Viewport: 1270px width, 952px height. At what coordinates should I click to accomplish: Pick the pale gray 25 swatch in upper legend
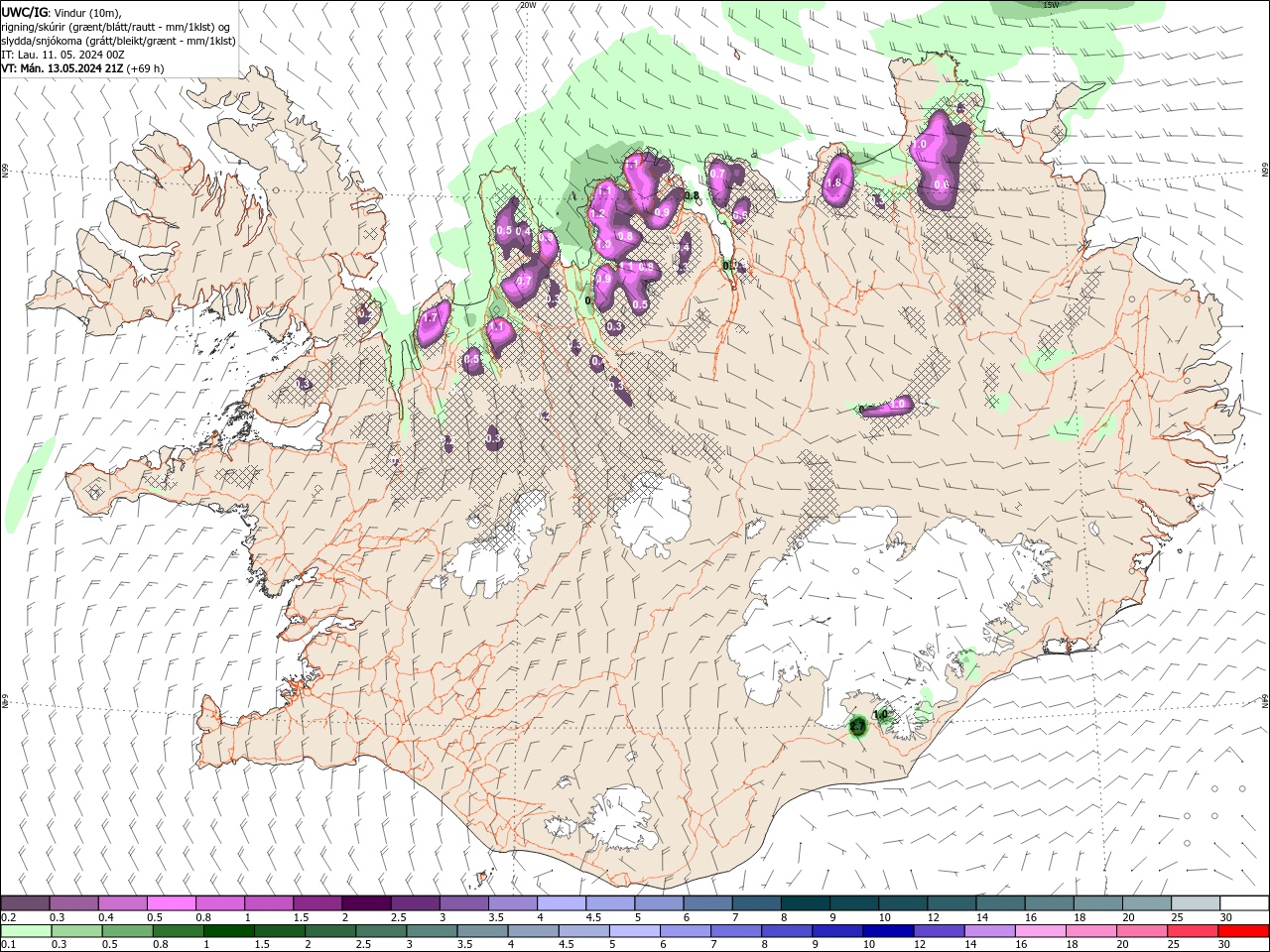[x=1195, y=903]
